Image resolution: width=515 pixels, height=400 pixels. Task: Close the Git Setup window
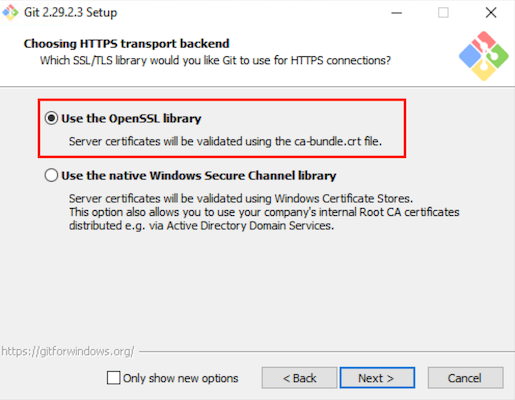pyautogui.click(x=491, y=13)
